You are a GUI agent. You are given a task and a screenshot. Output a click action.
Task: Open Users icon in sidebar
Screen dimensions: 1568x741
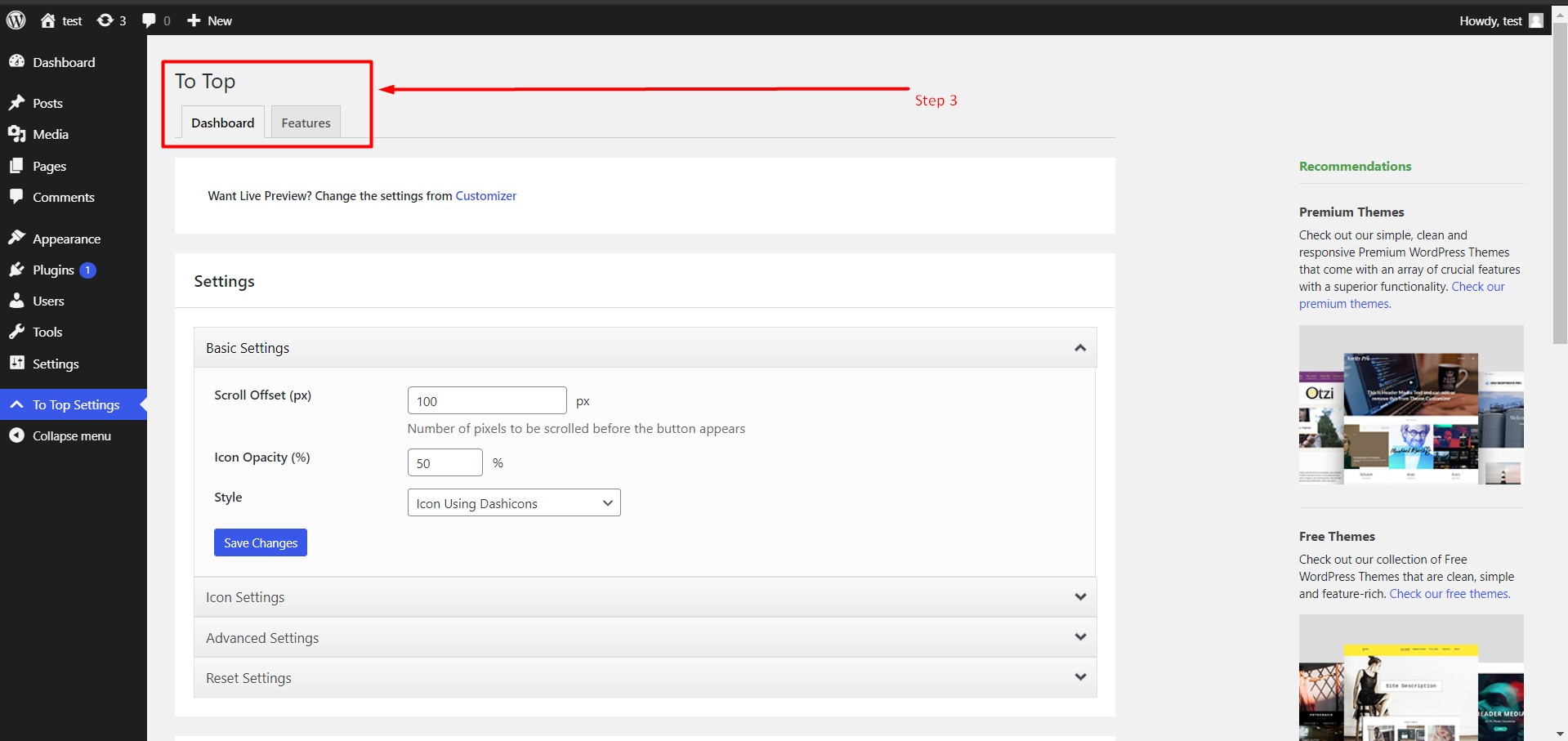16,301
